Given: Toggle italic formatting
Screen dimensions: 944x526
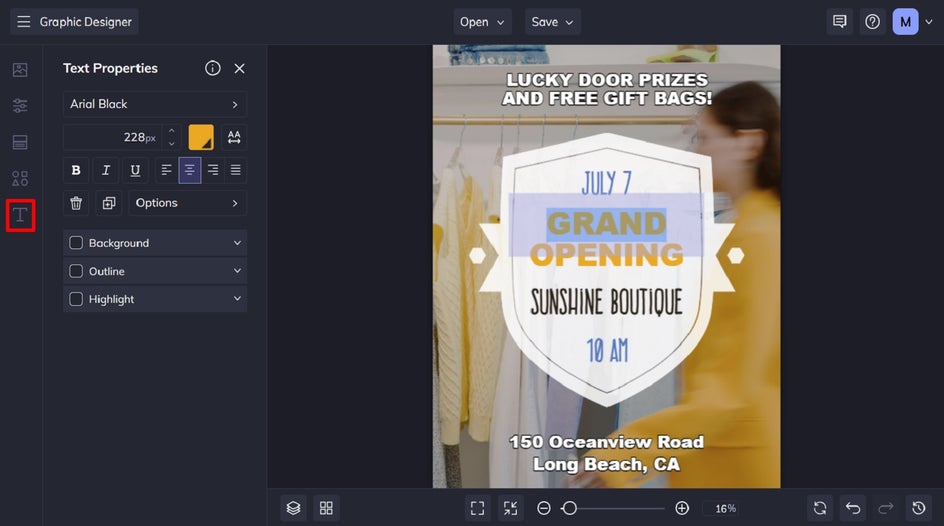Looking at the screenshot, I should pos(106,170).
